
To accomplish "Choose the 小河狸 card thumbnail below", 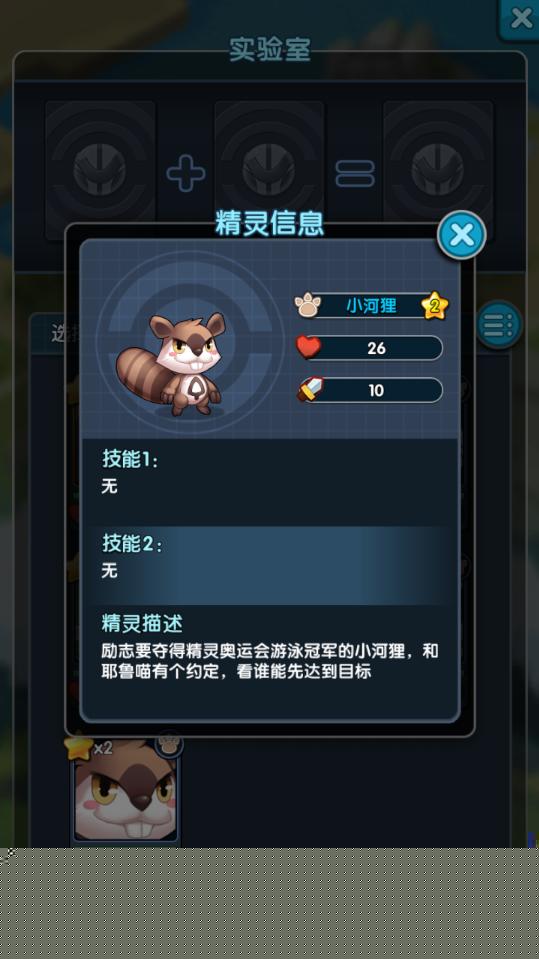I will point(125,789).
